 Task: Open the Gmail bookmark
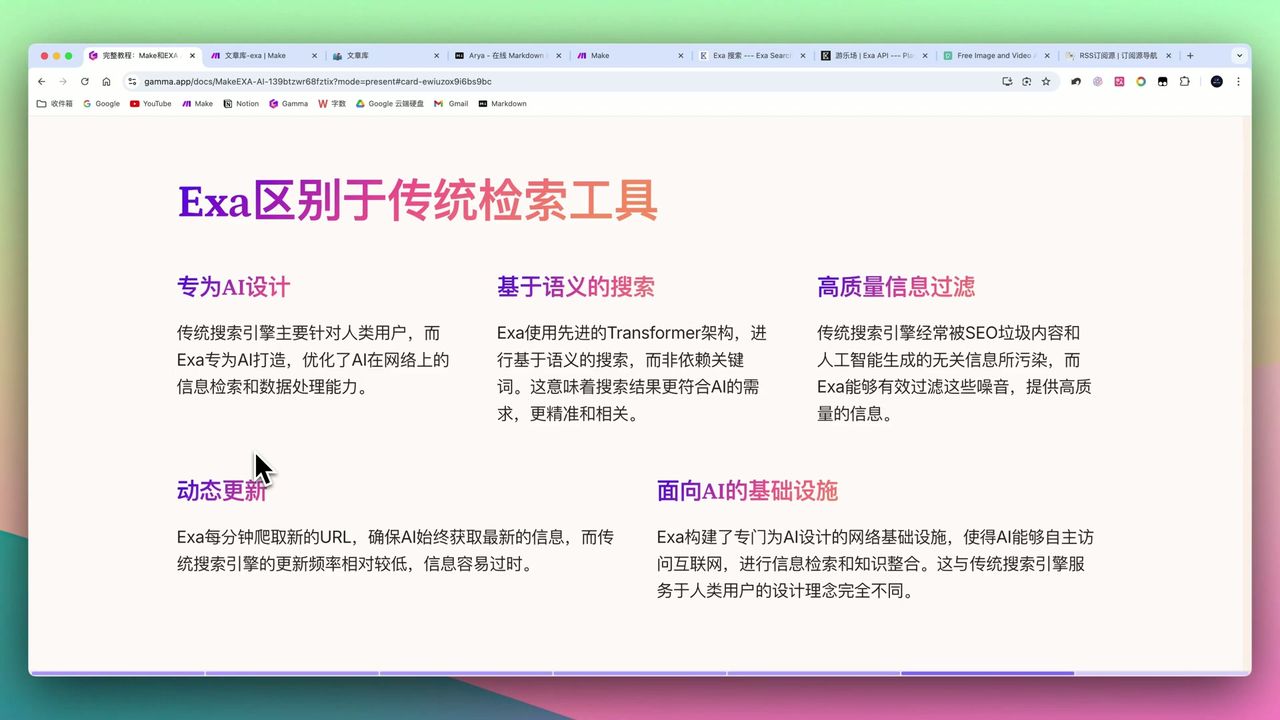tap(450, 103)
